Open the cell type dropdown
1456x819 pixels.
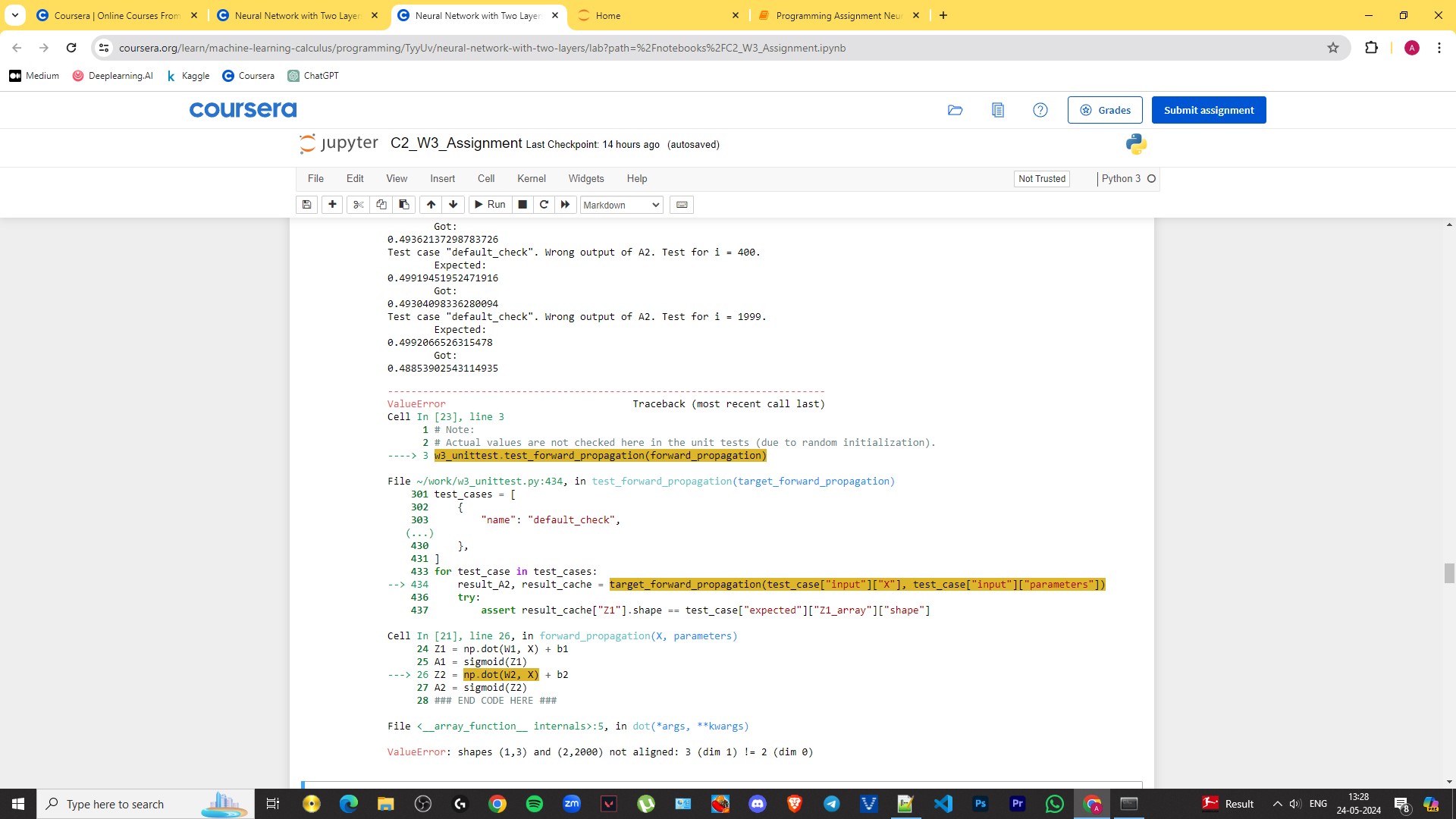(620, 205)
